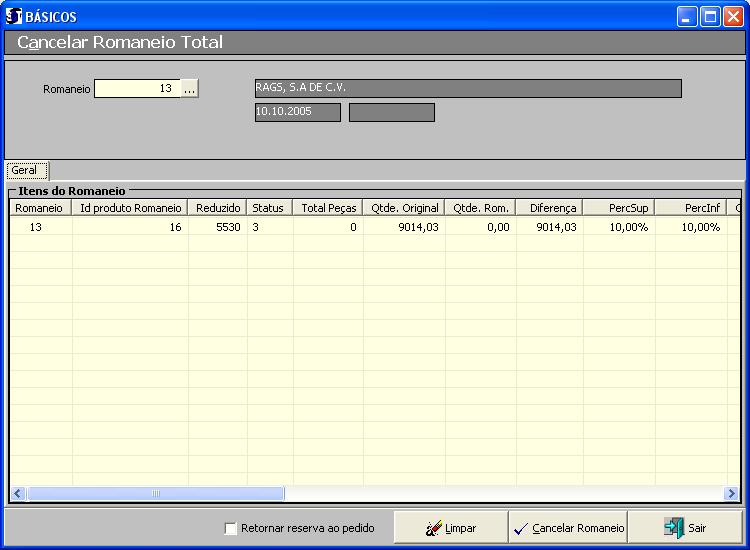Click the horizontal scrollbar thumb
750x550 pixels.
click(x=155, y=494)
